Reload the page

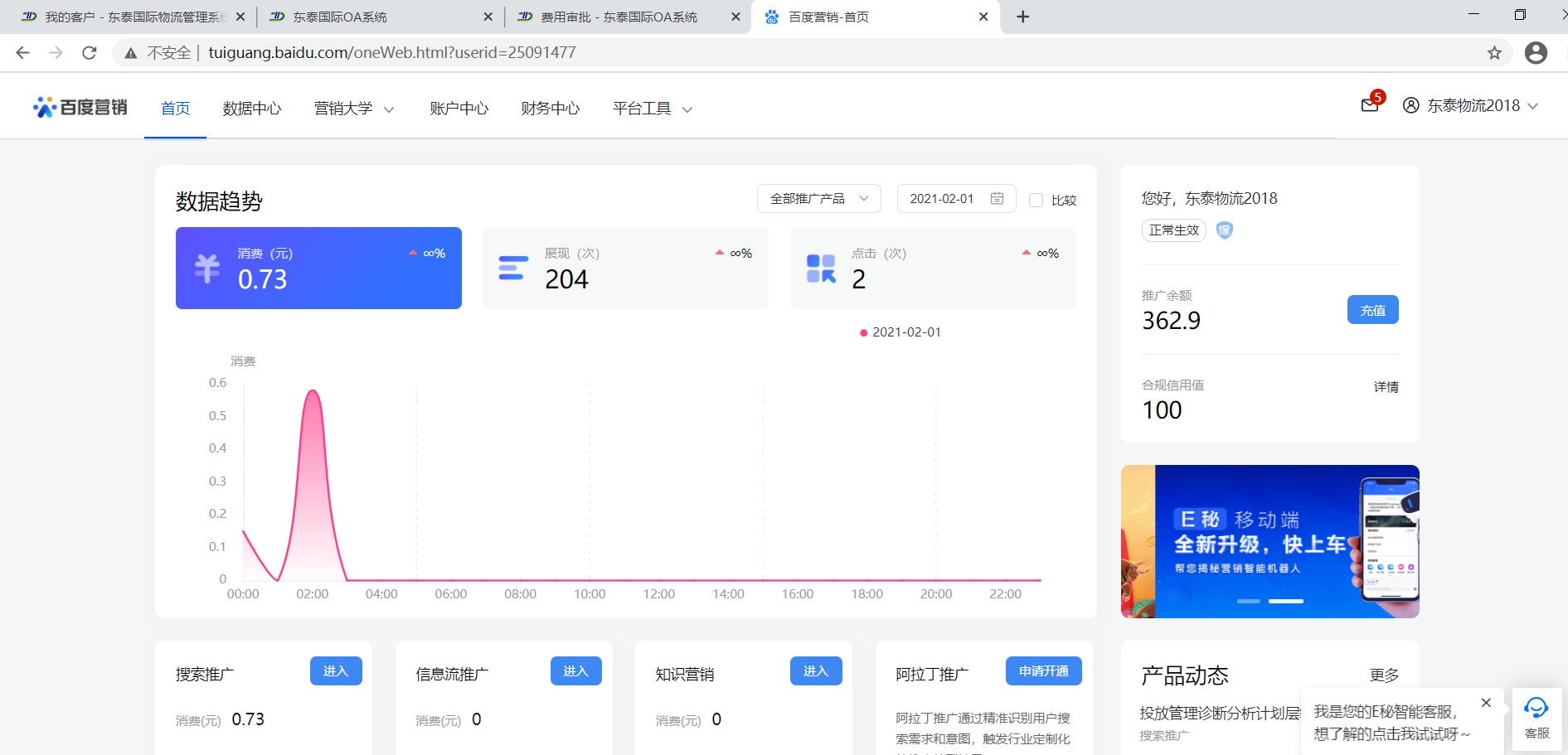click(x=90, y=53)
